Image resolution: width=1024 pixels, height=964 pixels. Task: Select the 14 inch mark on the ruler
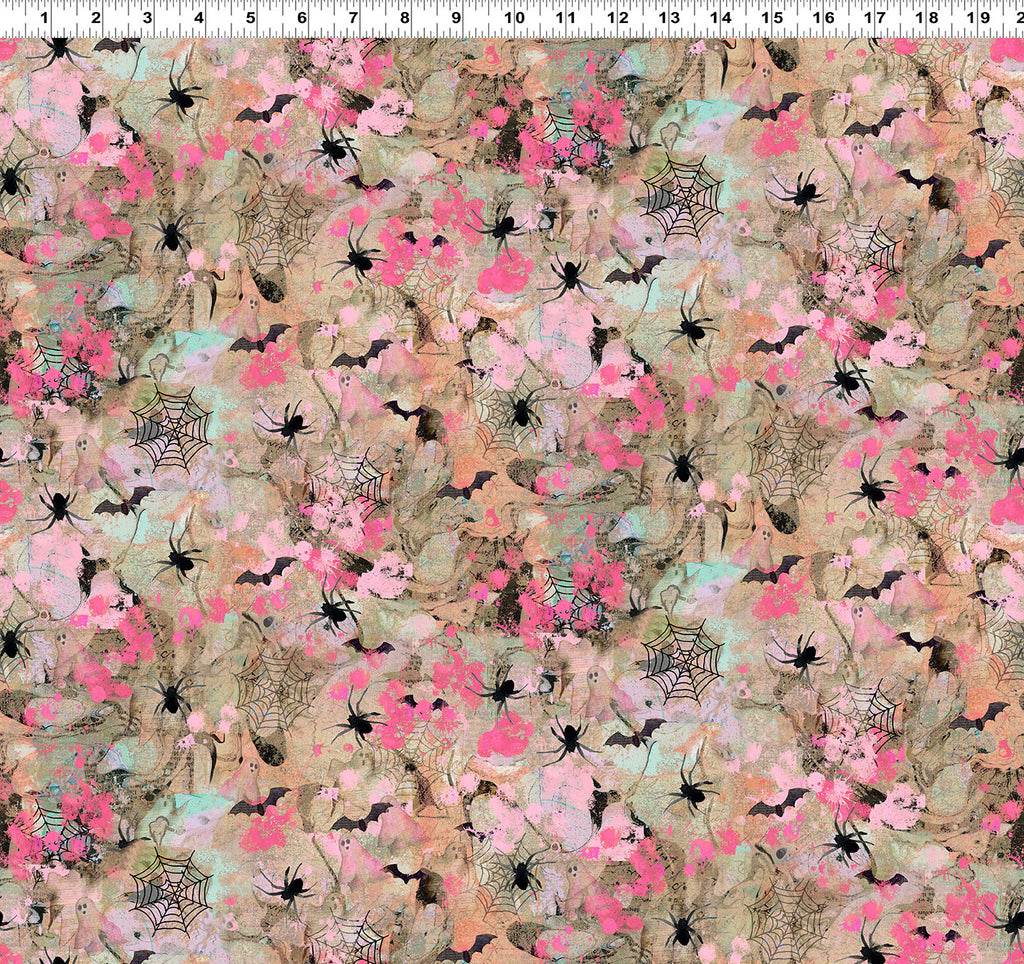tap(720, 18)
